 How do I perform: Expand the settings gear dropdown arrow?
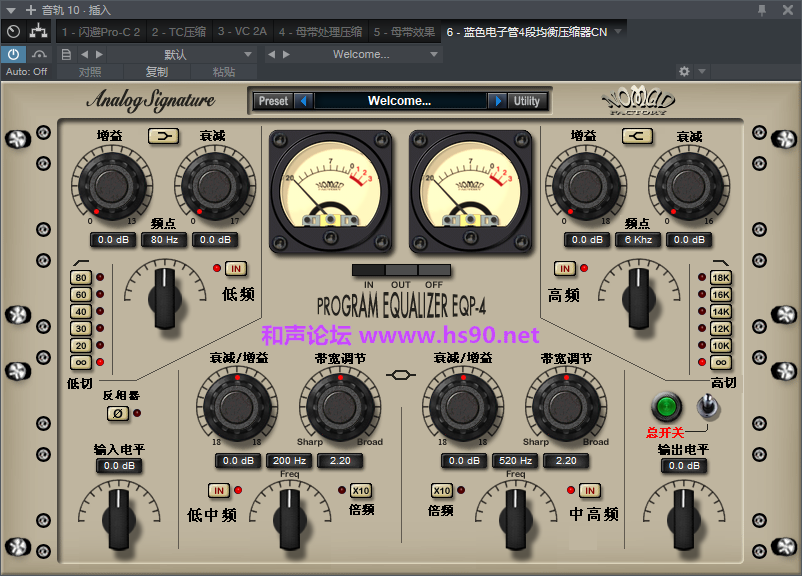pyautogui.click(x=702, y=71)
